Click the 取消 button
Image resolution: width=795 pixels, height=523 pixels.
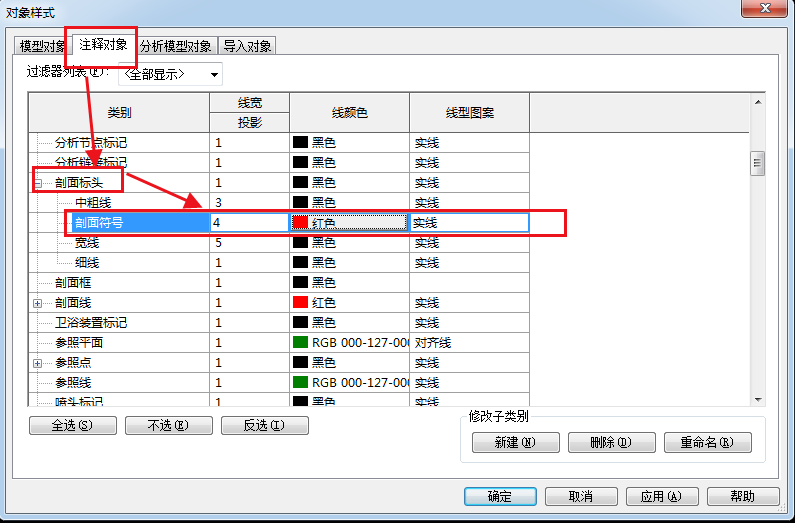tap(581, 496)
